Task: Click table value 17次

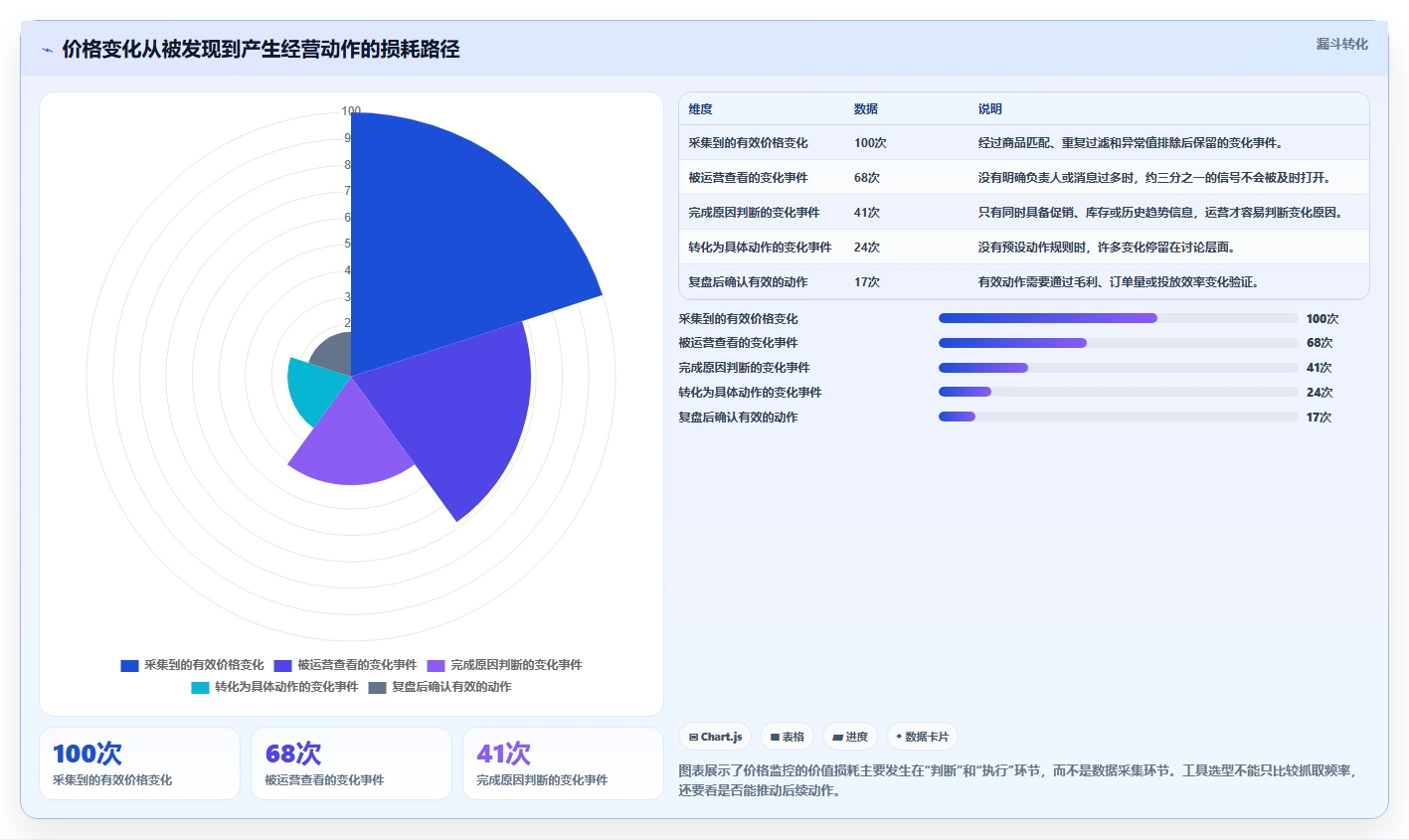Action: pos(867,282)
